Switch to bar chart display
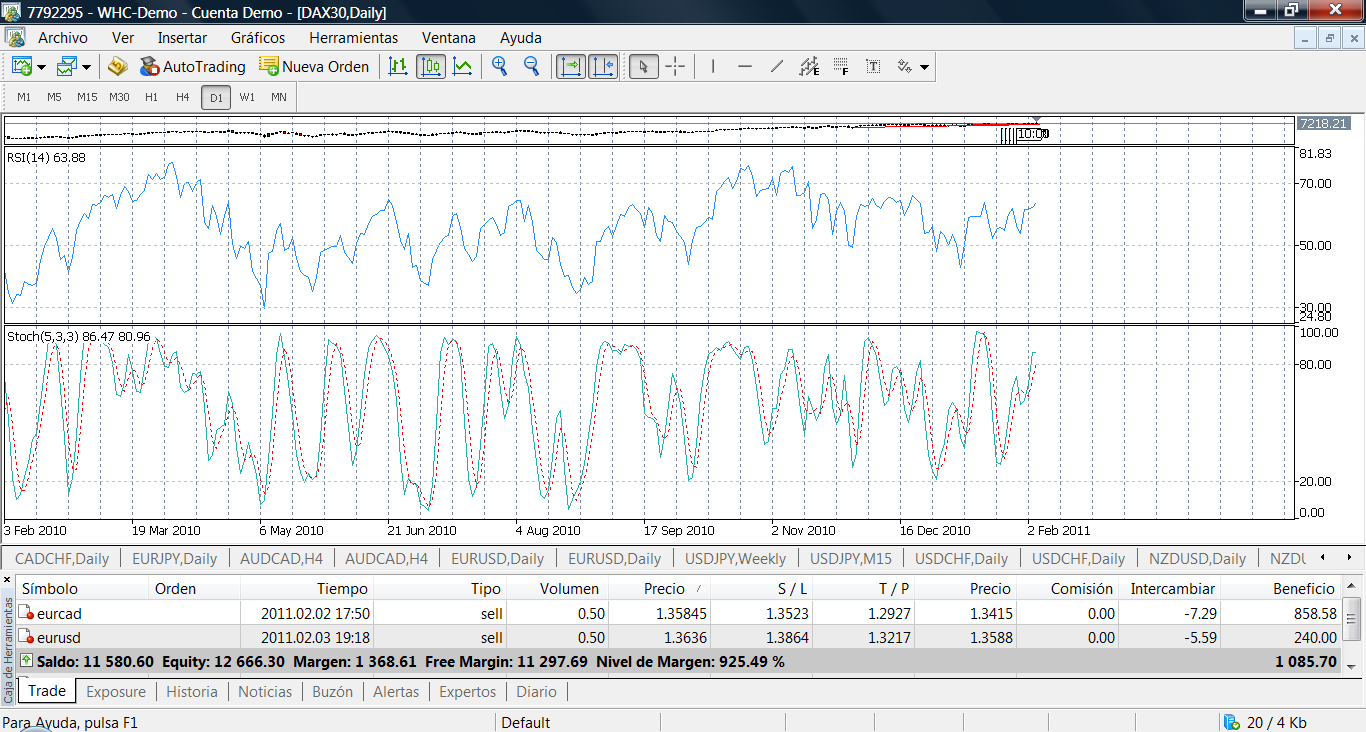Screen dimensions: 1366x732 pos(398,66)
